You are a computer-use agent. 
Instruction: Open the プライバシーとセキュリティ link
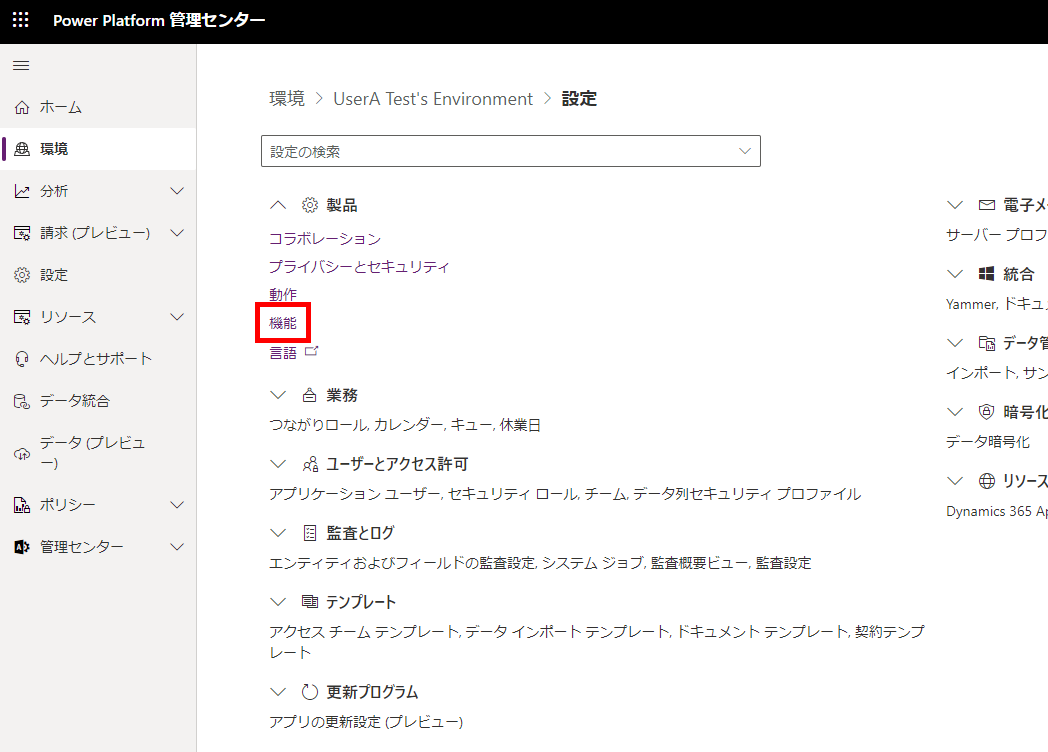359,266
